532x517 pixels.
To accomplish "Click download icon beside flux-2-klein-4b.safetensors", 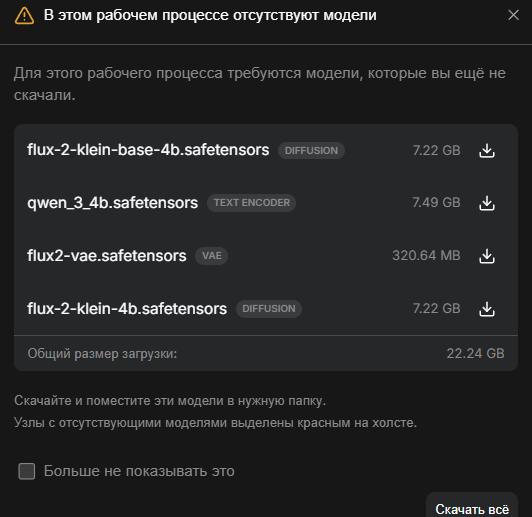I will (487, 309).
